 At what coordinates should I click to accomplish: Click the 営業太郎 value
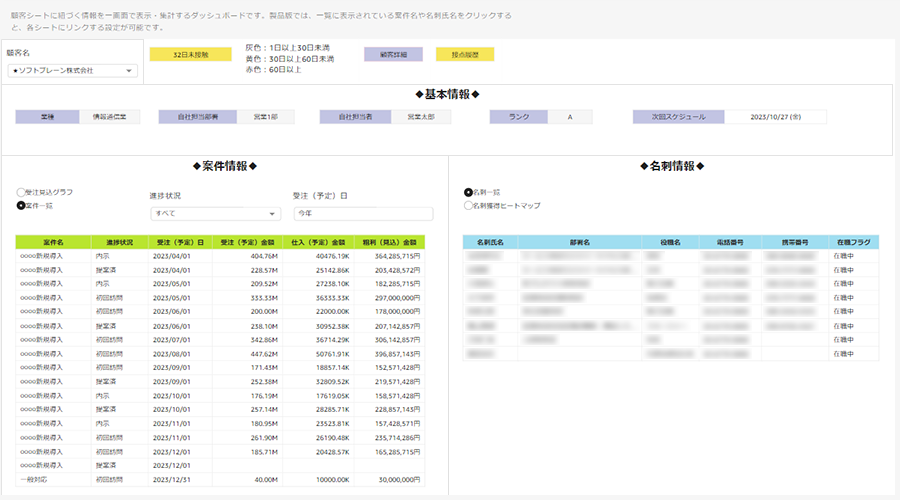[421, 117]
